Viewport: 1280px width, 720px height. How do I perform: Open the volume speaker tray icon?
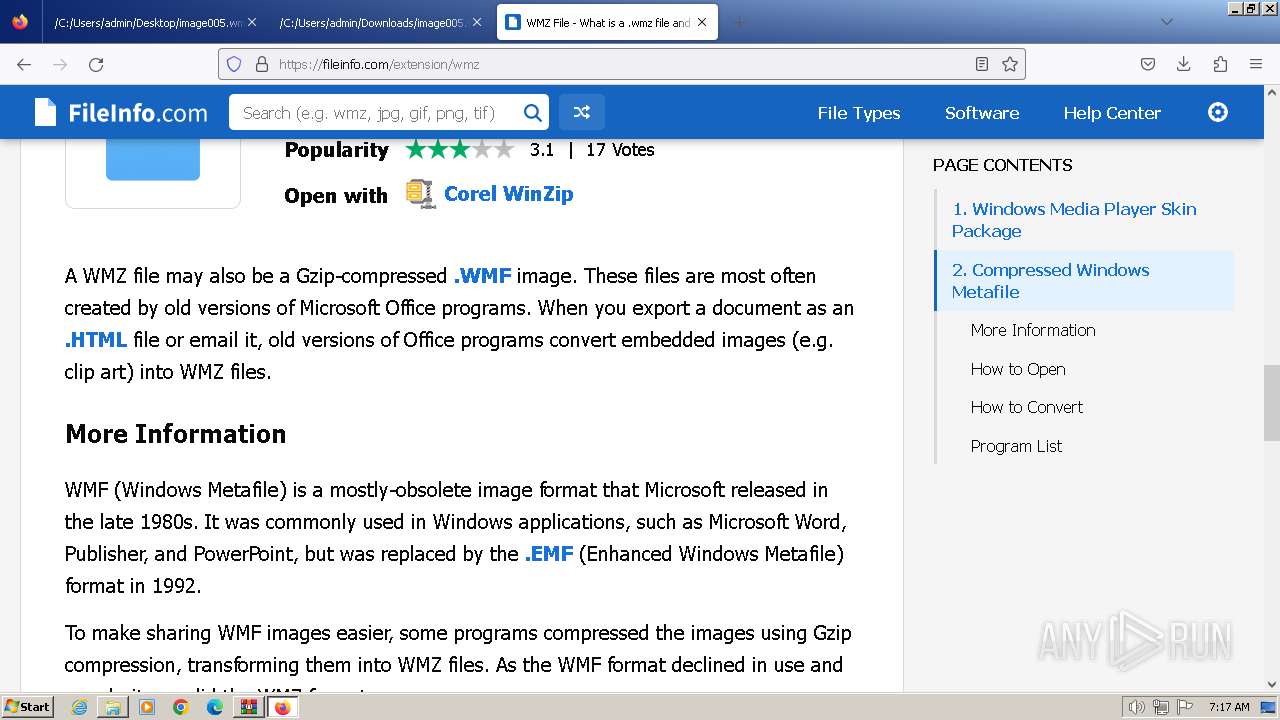1137,707
